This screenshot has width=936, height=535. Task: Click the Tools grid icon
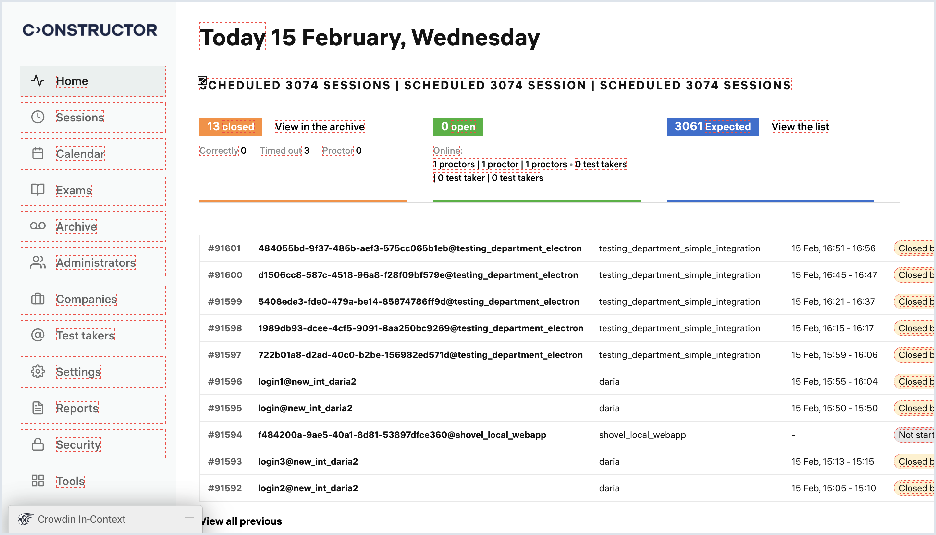[x=38, y=481]
